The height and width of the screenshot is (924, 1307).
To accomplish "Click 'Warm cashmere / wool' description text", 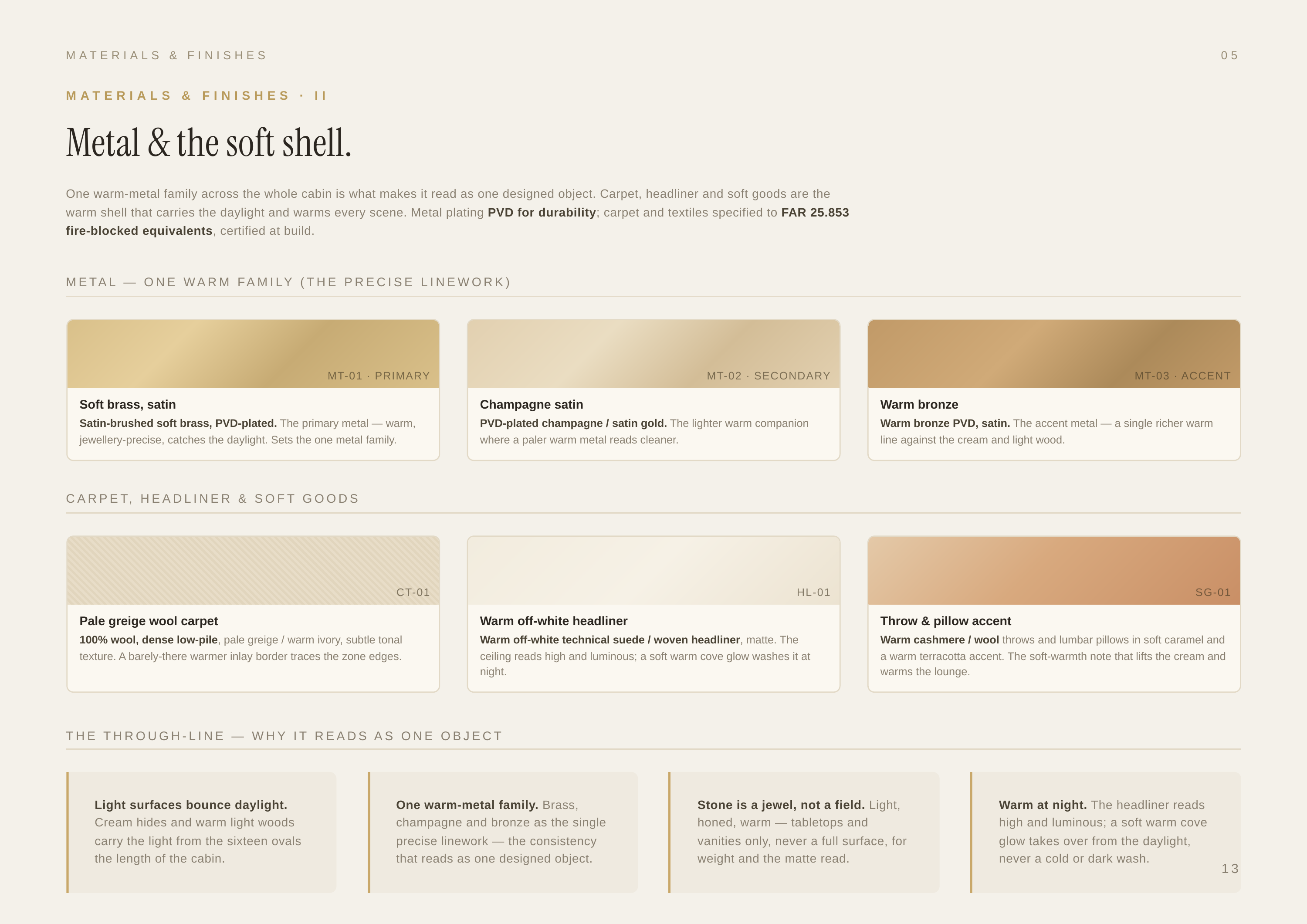I will pos(939,640).
